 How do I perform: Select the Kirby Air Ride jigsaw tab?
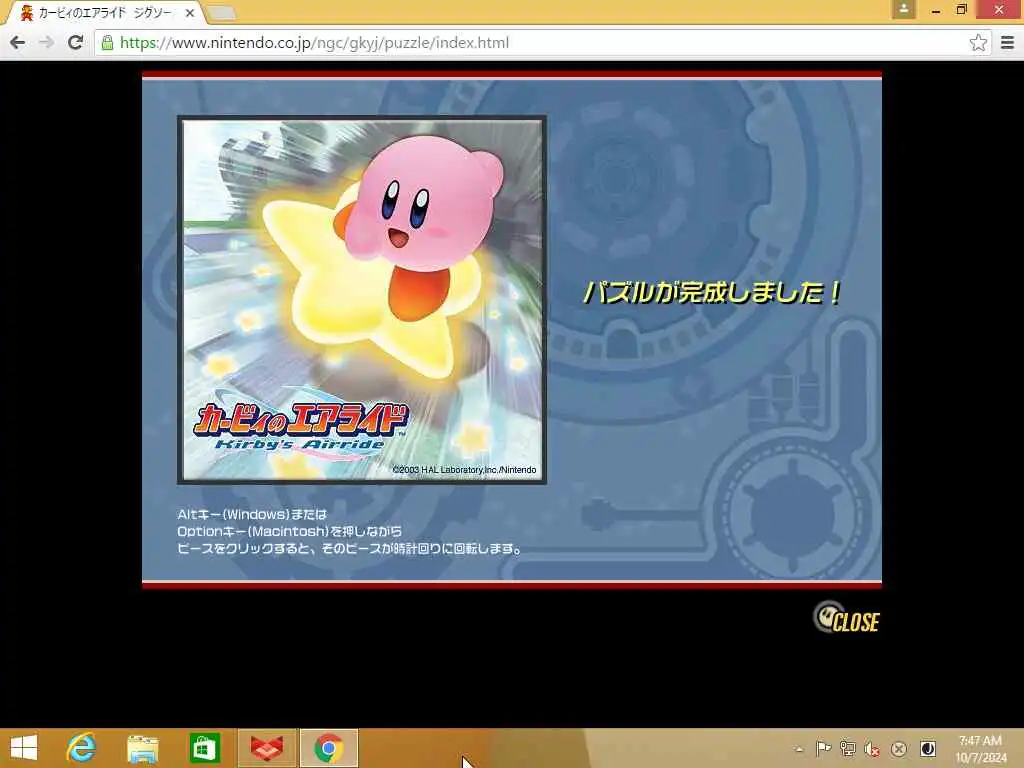coord(104,12)
